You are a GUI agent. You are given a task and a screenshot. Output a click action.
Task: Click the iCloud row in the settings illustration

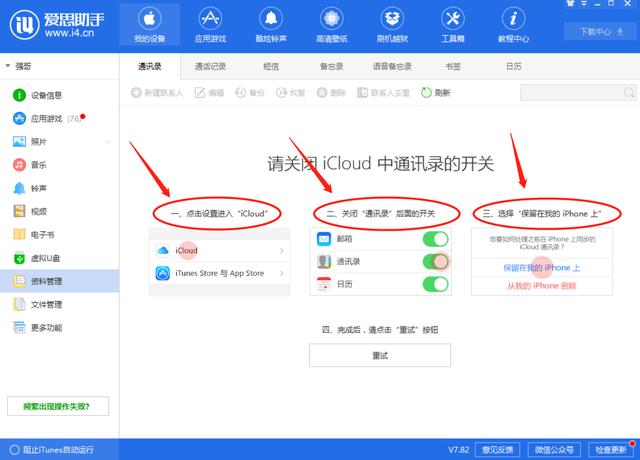point(220,250)
